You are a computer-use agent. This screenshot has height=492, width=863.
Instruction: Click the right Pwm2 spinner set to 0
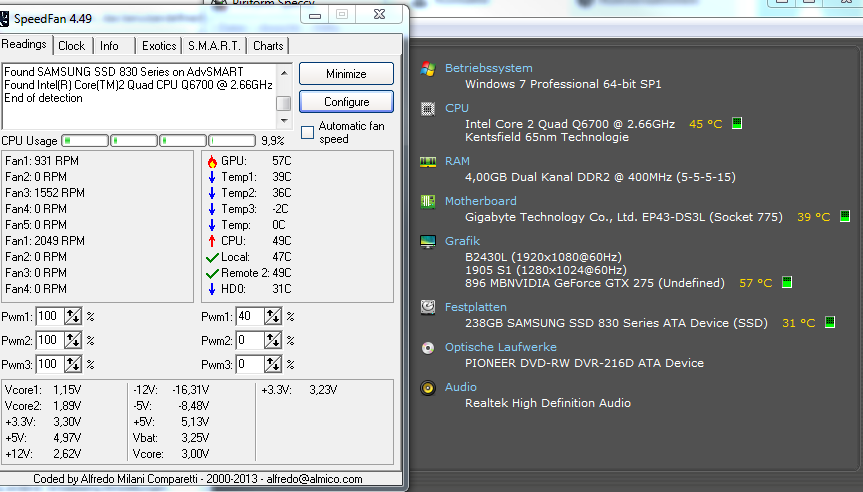tap(272, 341)
